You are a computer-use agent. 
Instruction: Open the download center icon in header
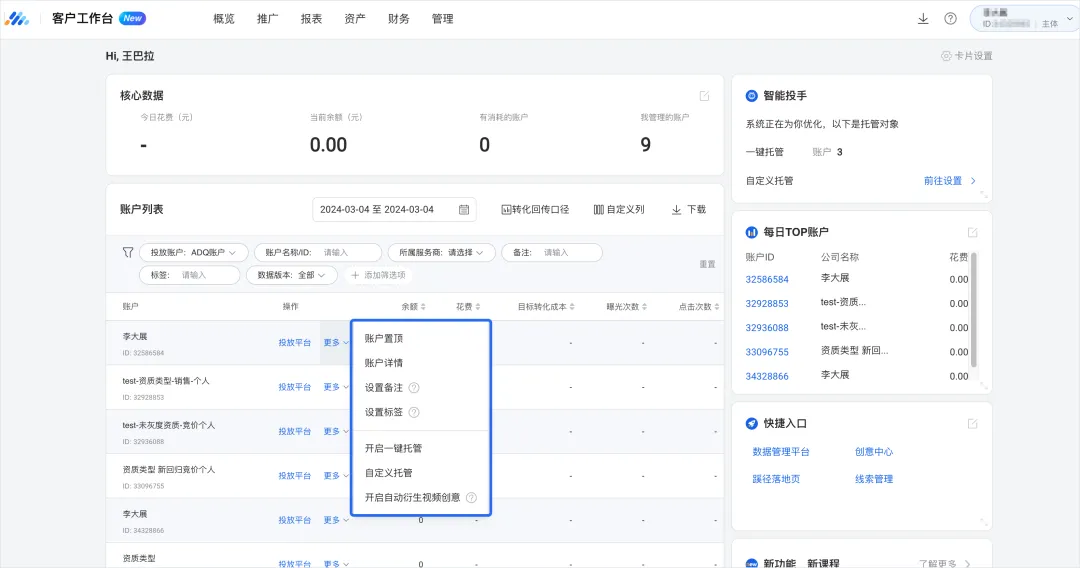pyautogui.click(x=923, y=19)
